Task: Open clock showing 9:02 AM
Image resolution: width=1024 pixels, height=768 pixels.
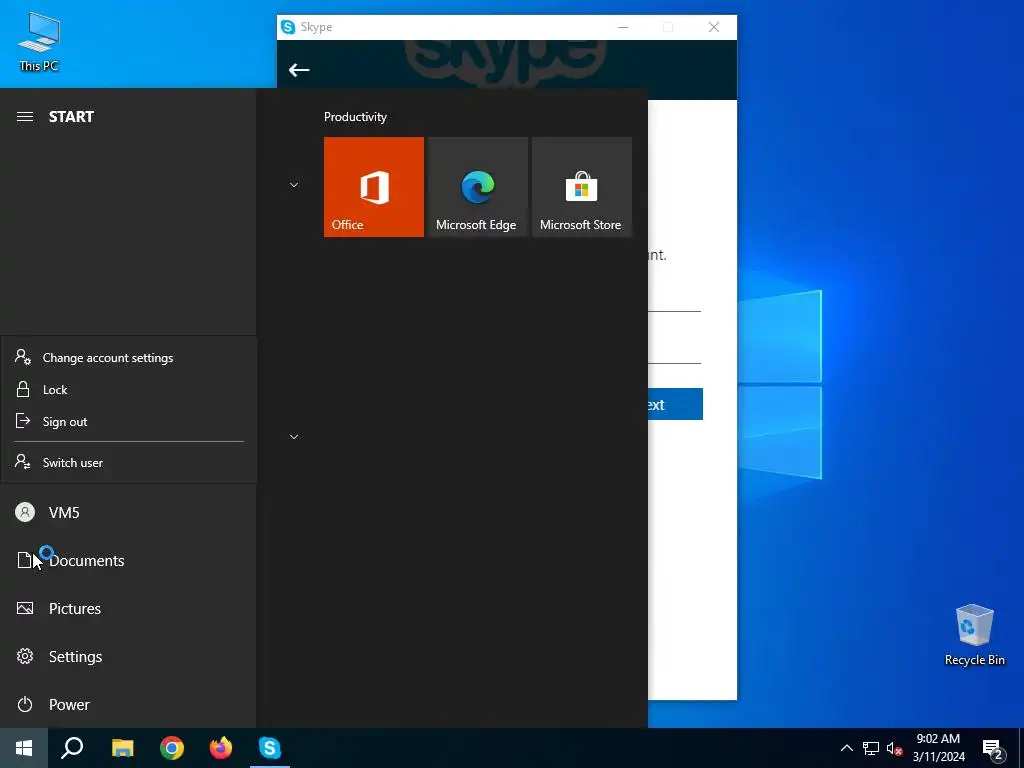Action: [x=938, y=748]
